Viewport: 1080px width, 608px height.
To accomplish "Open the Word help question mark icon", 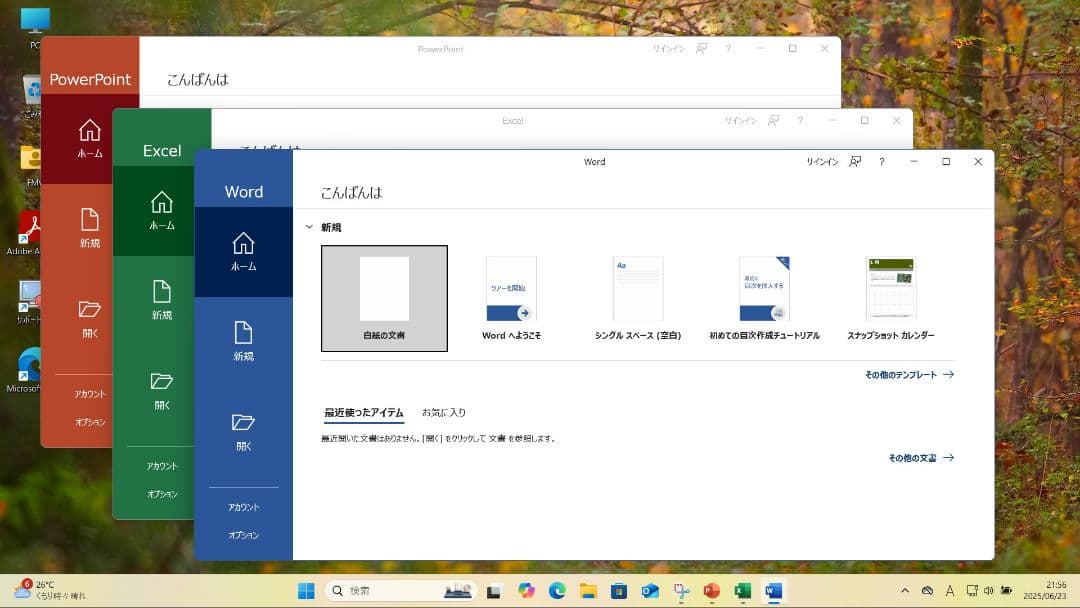I will tap(881, 161).
